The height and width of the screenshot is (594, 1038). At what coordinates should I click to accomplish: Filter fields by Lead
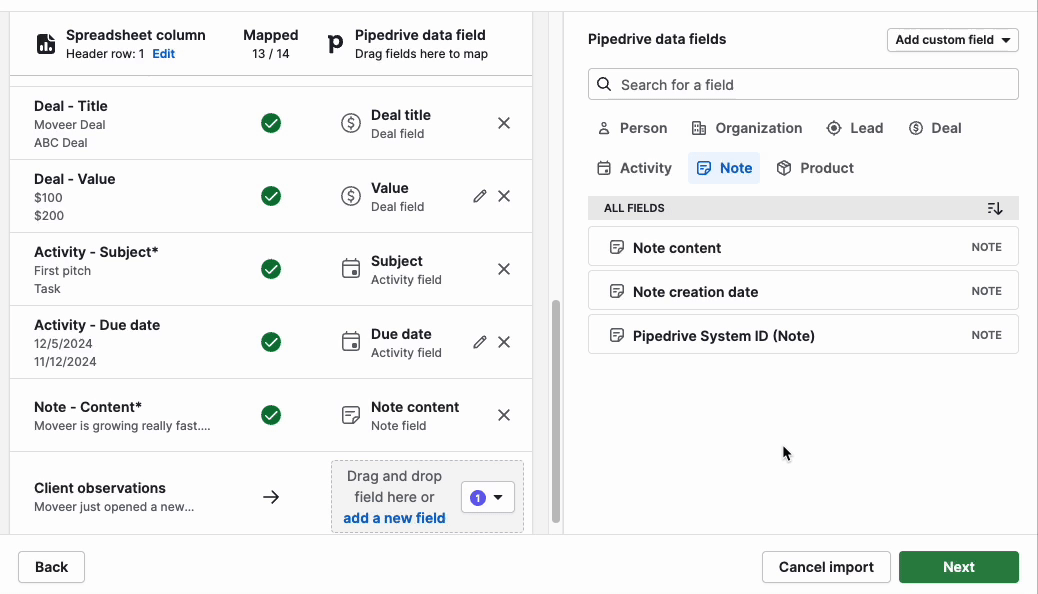click(855, 128)
